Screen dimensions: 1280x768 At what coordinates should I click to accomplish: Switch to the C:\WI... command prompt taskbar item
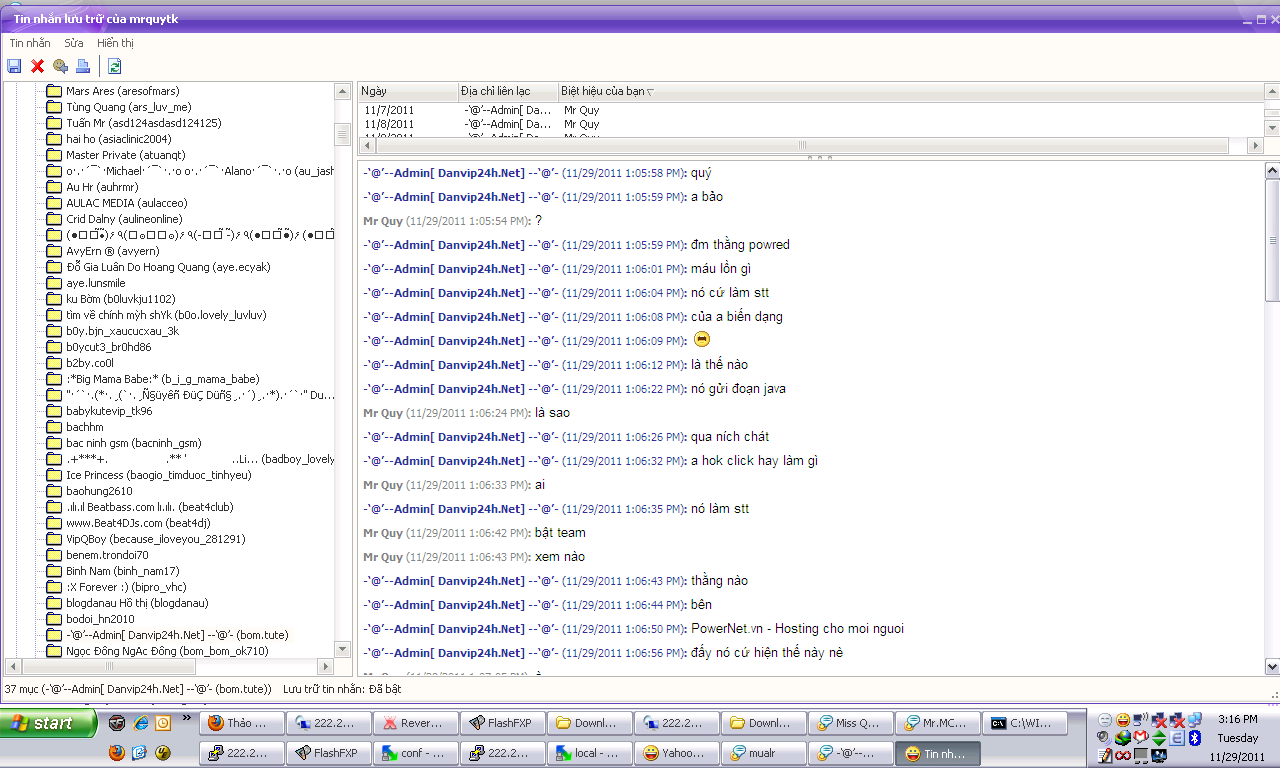point(1024,723)
